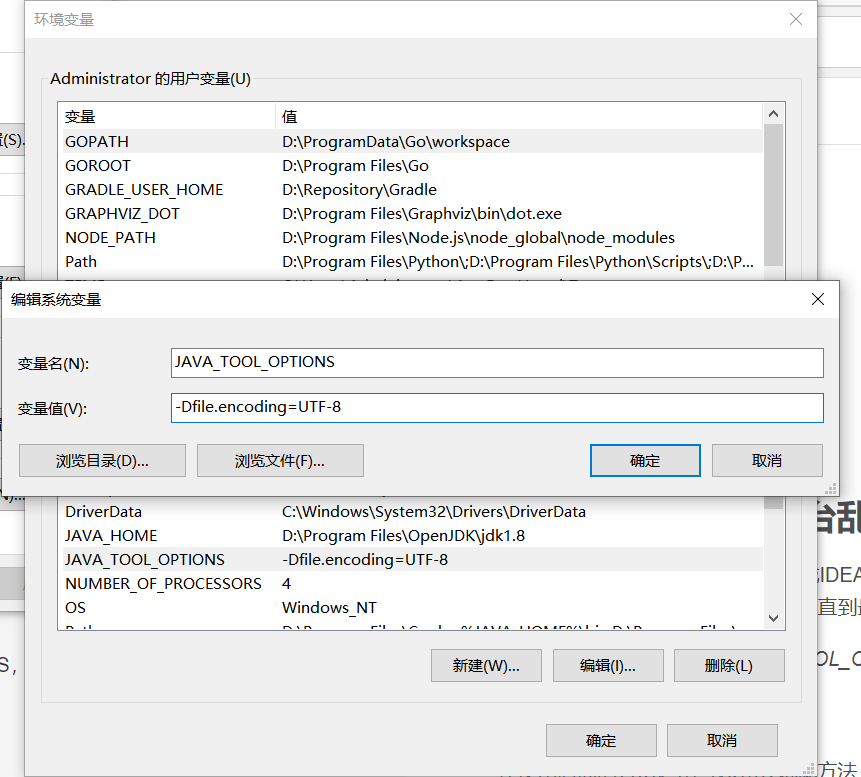
Task: Click the scrollbar down arrow of system variables
Action: coord(773,617)
